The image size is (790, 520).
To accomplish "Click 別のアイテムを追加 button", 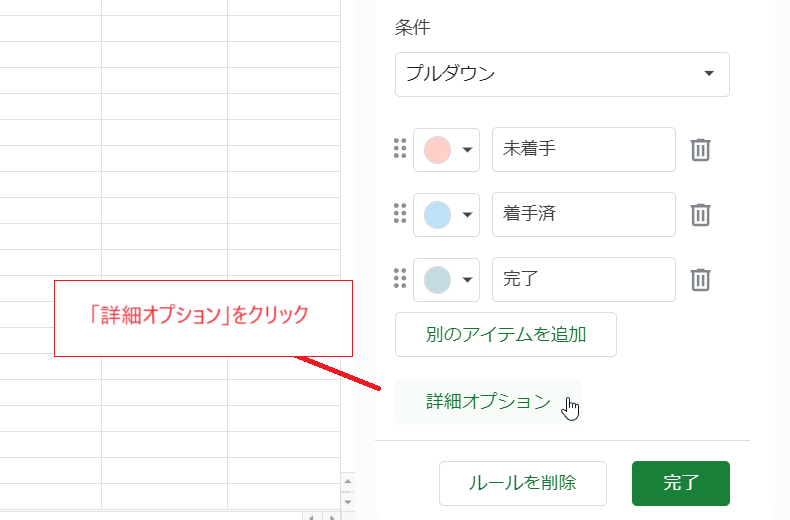I will [506, 335].
